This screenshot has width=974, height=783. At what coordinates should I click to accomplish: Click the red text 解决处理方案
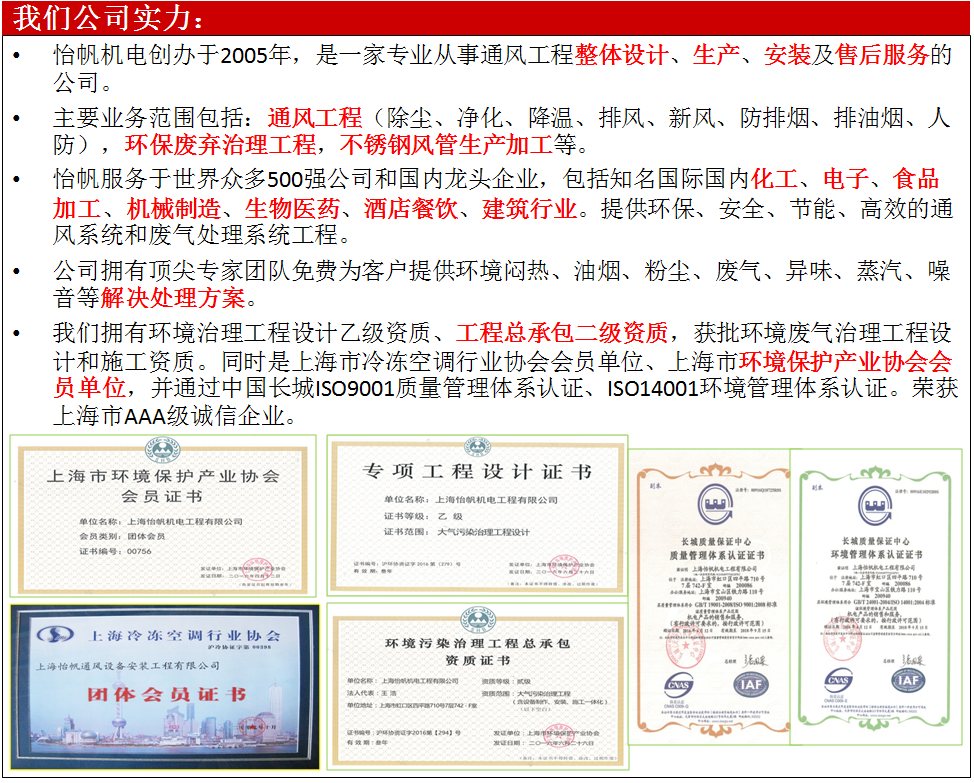[173, 298]
